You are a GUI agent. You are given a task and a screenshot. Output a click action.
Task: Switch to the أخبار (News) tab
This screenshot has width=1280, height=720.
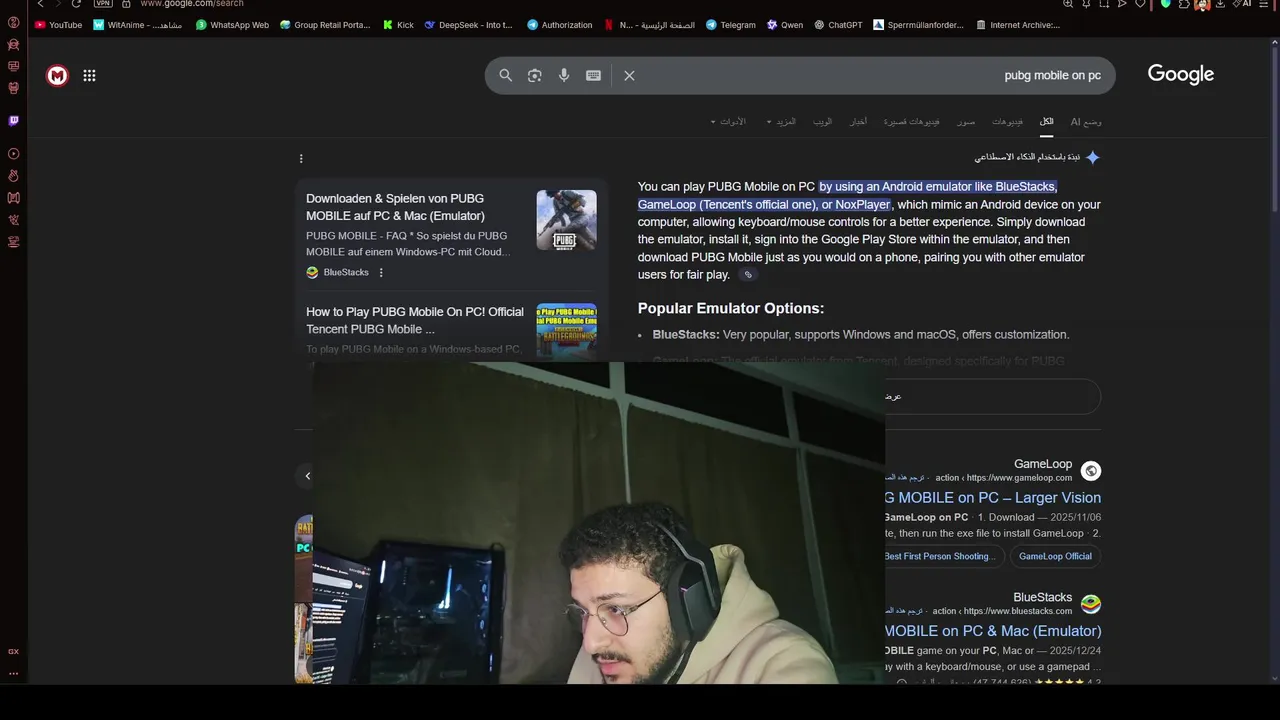point(859,122)
